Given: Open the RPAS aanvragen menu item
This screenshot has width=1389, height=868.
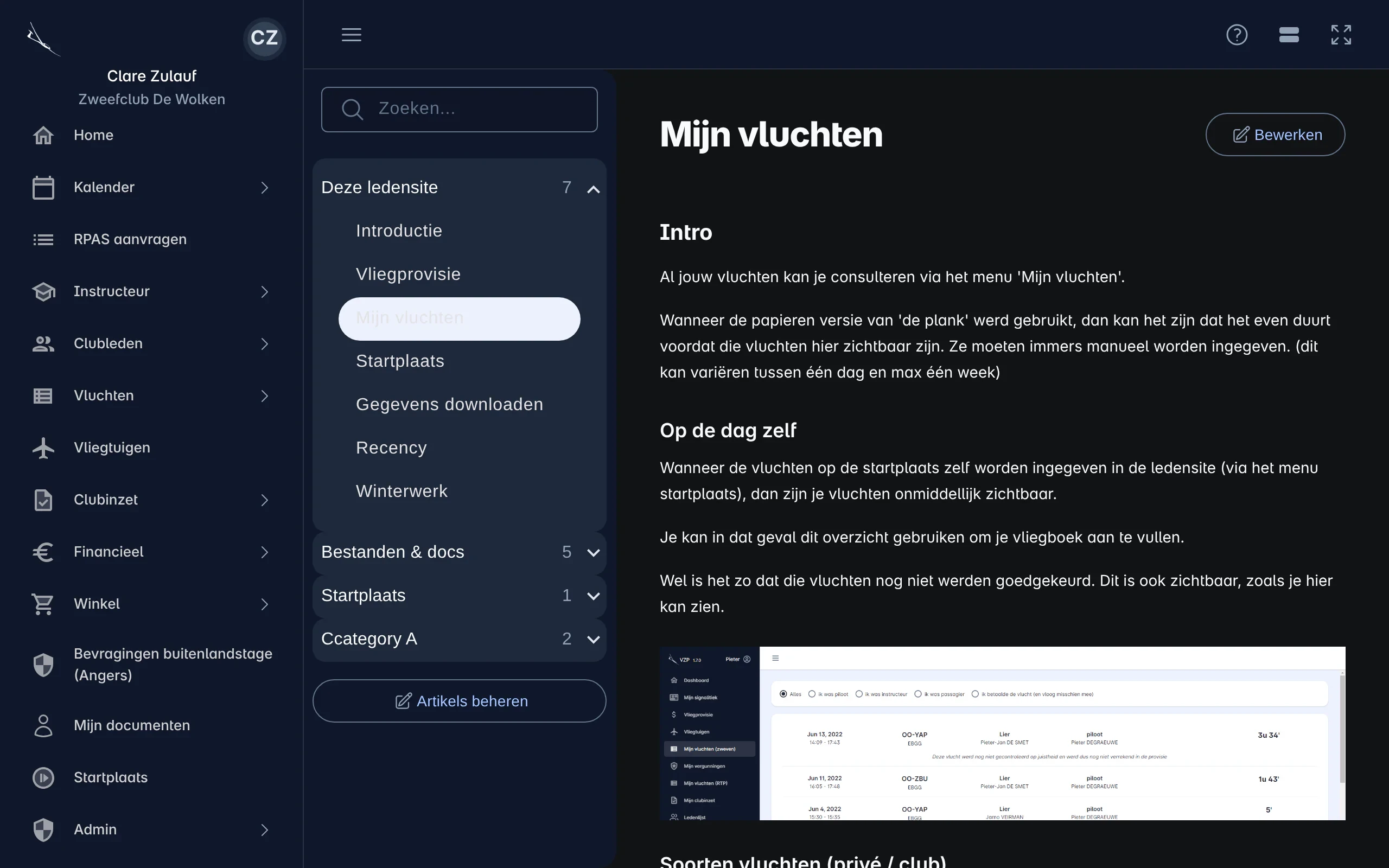Looking at the screenshot, I should click(x=151, y=239).
